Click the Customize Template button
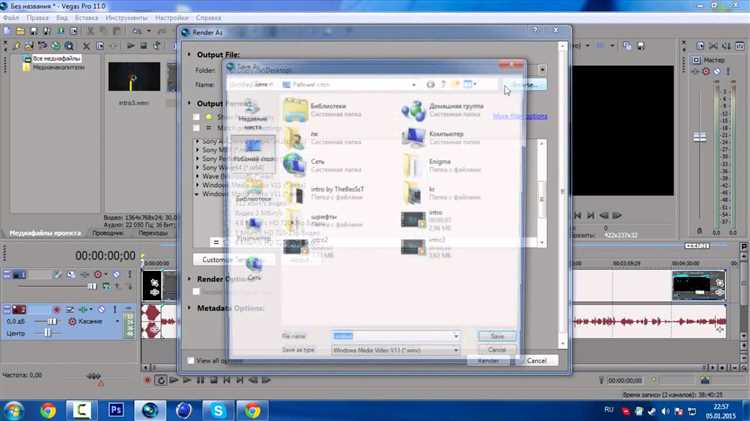This screenshot has height=421, width=750. tap(233, 260)
